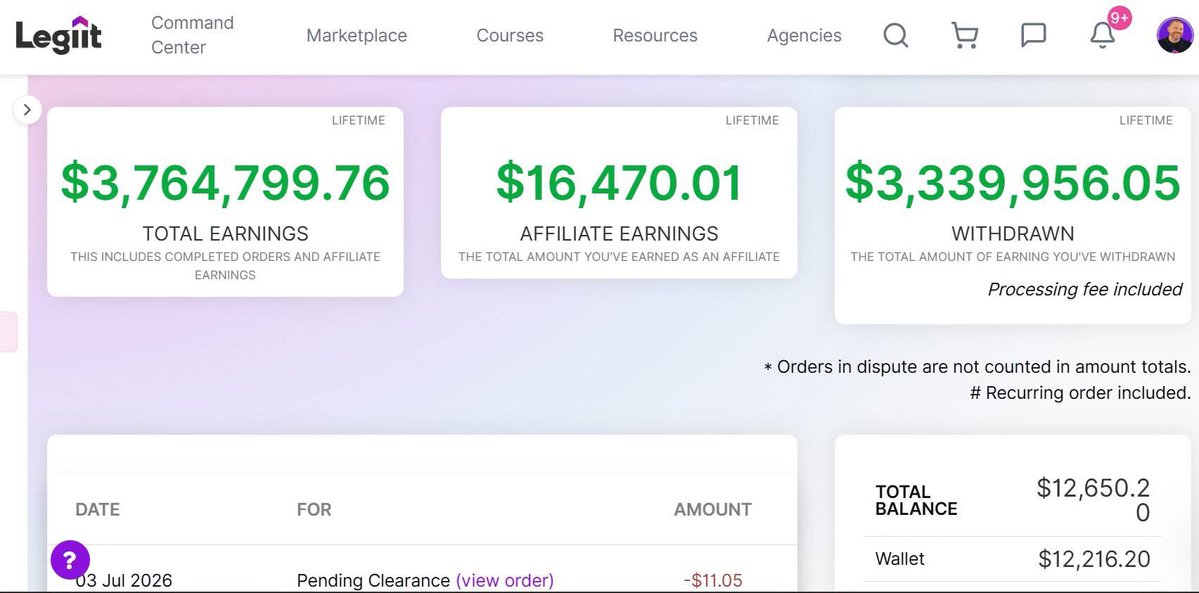Click the TOTAL BALANCE label

point(916,500)
